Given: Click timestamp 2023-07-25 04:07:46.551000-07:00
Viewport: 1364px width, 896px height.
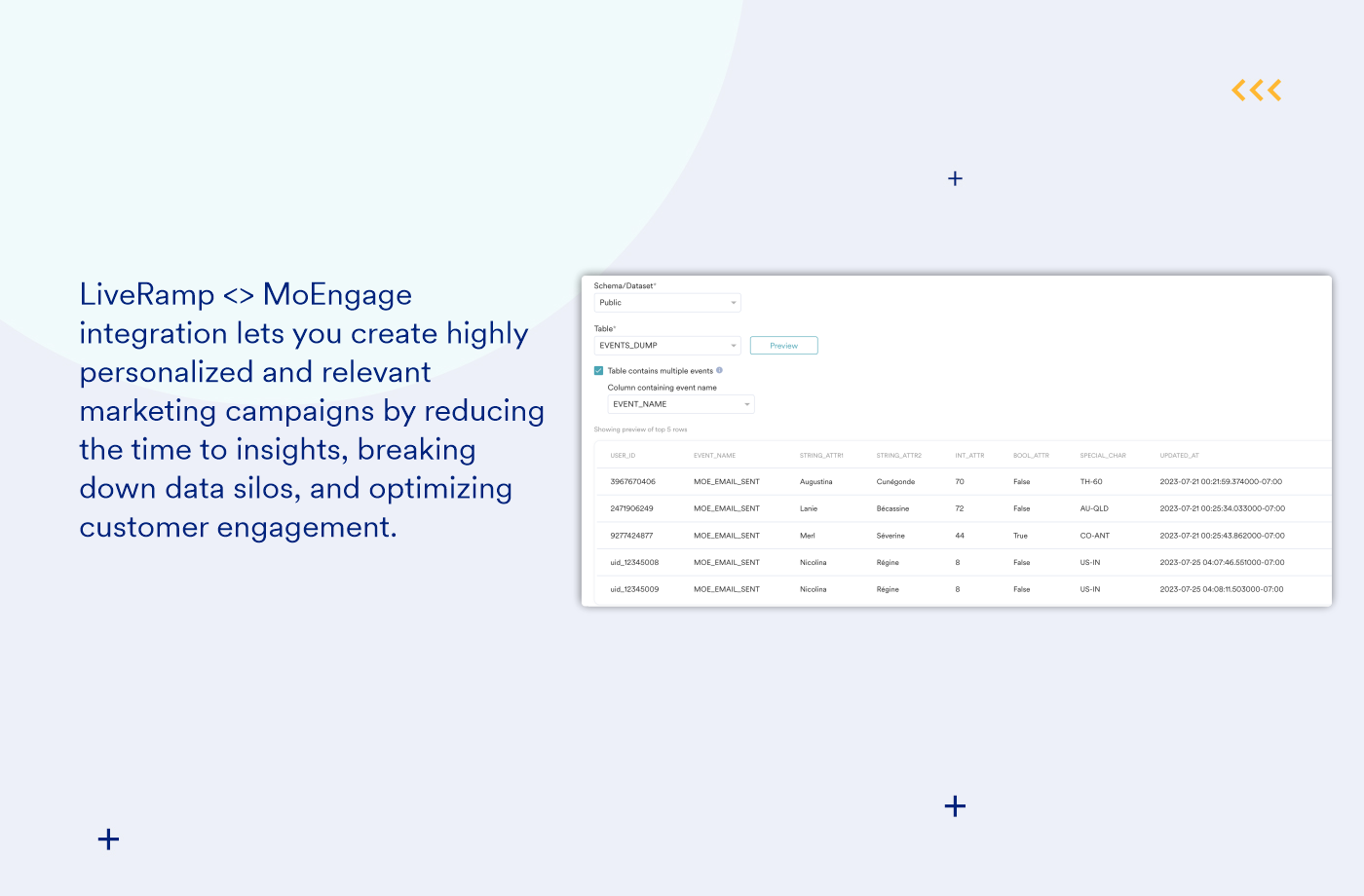Looking at the screenshot, I should [x=1222, y=563].
